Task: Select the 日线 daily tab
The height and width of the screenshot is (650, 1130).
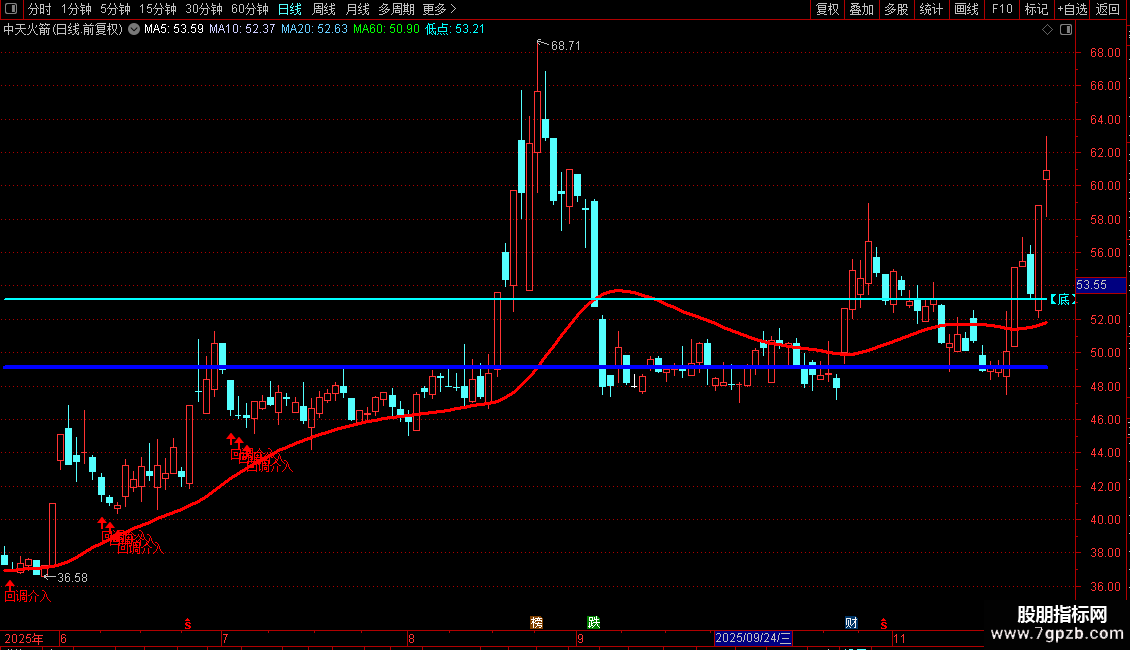Action: pos(290,9)
